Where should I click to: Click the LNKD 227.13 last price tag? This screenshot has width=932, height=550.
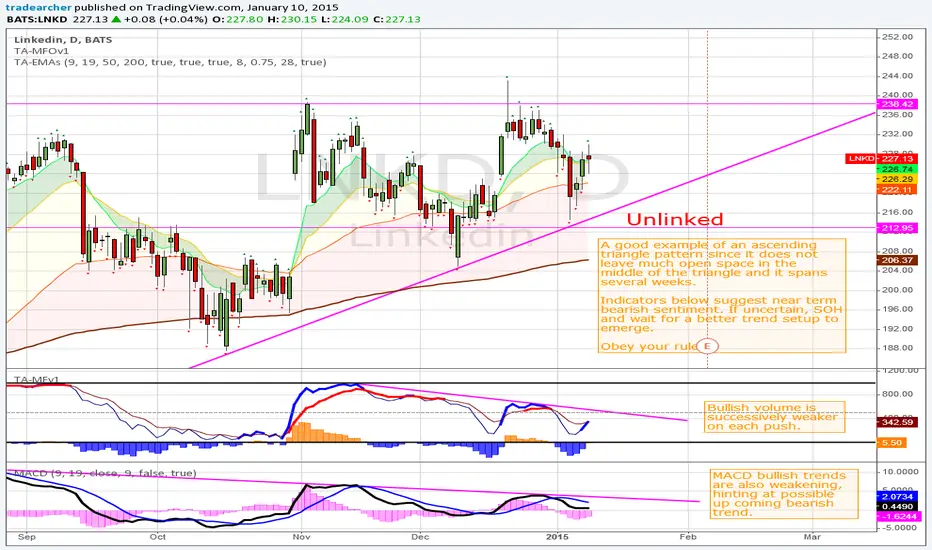click(881, 159)
